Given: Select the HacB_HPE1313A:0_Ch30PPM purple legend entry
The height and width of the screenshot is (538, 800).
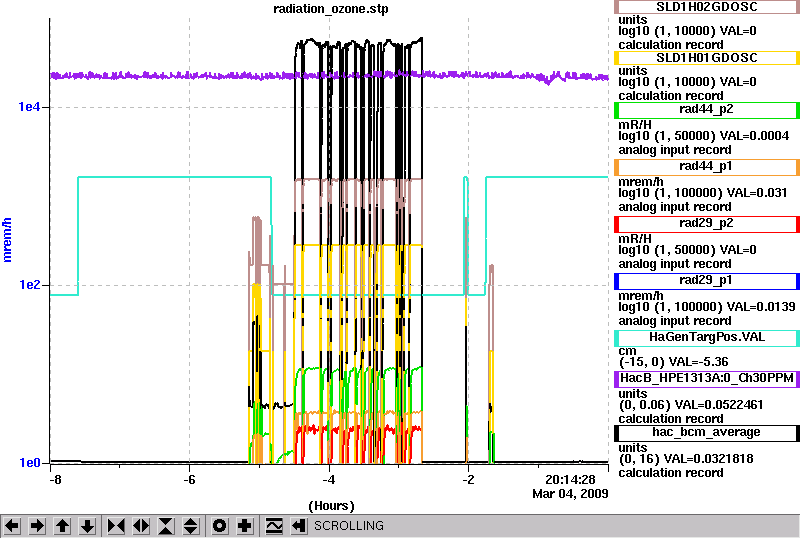Looking at the screenshot, I should pos(707,379).
